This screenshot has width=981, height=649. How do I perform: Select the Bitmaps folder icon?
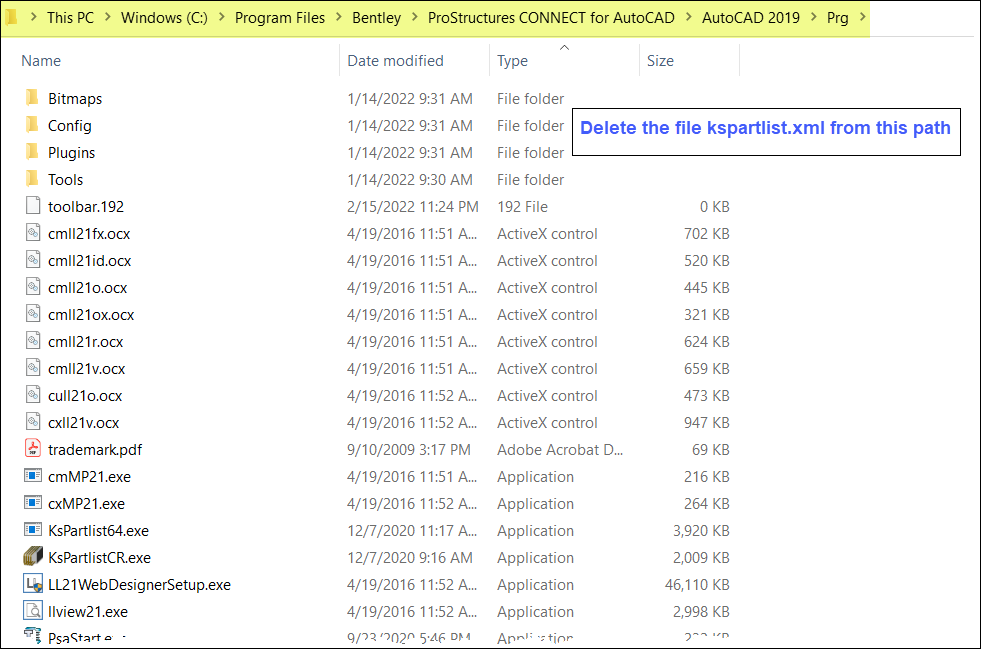tap(33, 98)
